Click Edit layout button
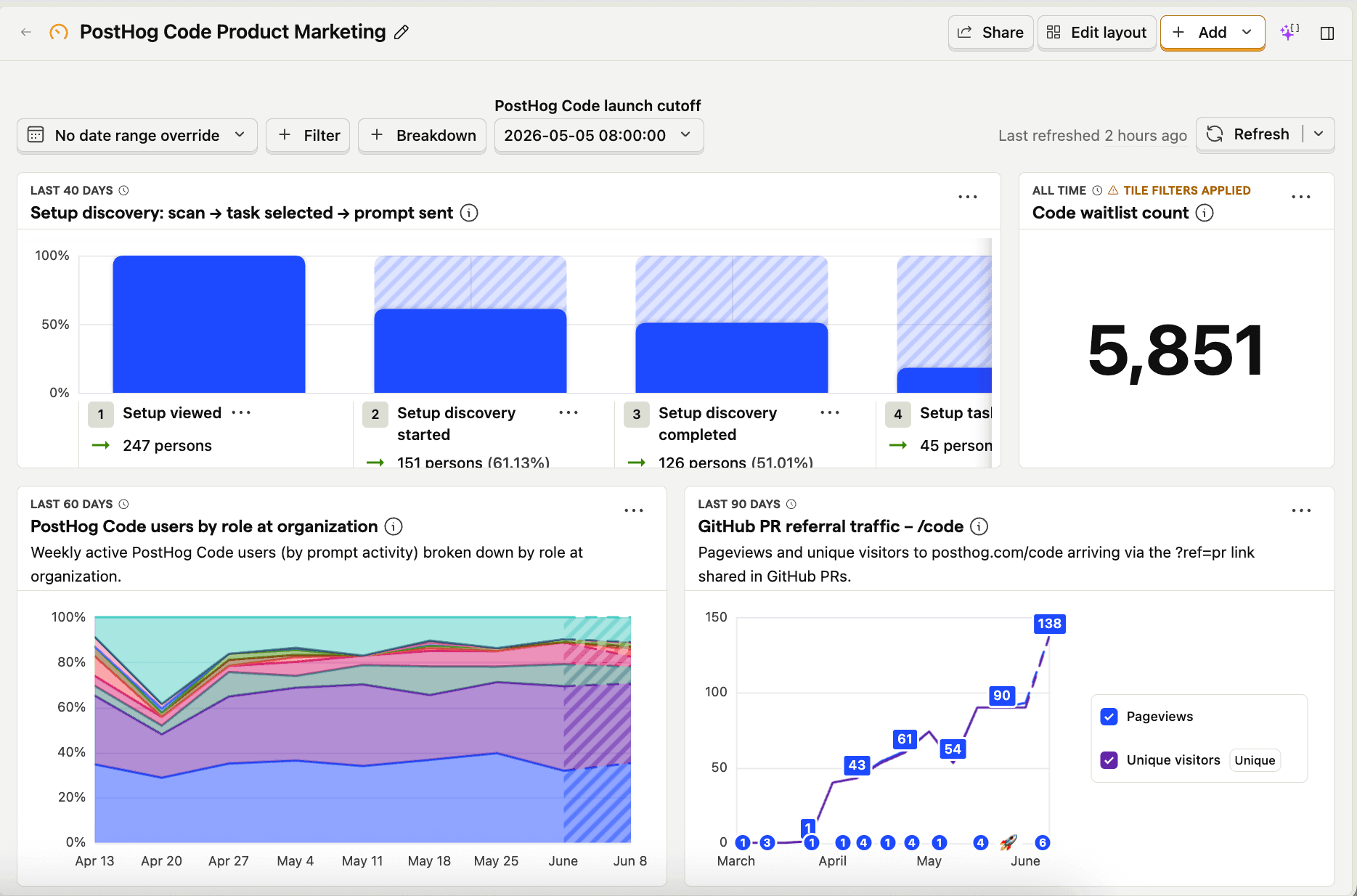 pyautogui.click(x=1096, y=33)
